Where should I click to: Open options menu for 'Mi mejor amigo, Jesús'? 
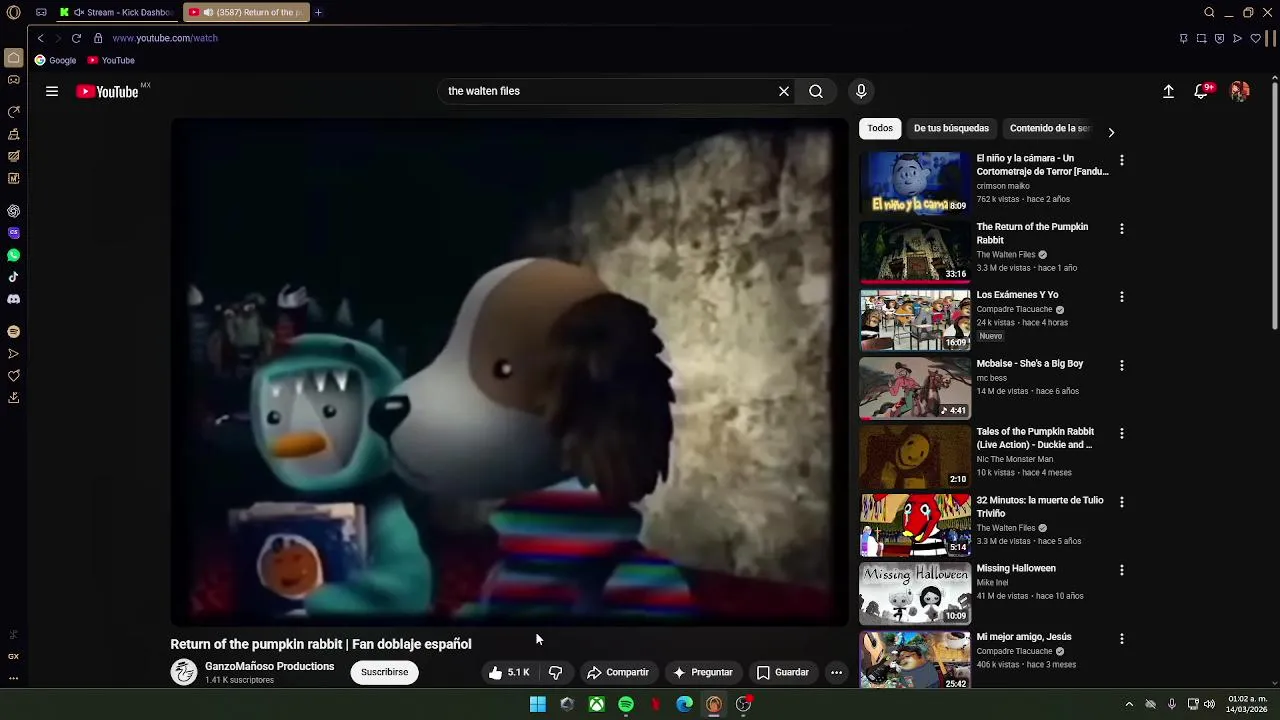pyautogui.click(x=1122, y=639)
